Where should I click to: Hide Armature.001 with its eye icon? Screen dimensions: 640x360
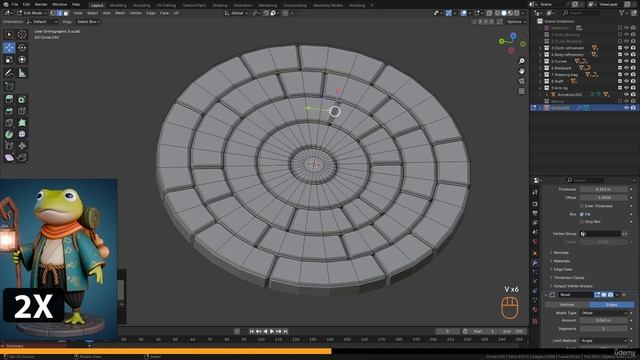626,94
